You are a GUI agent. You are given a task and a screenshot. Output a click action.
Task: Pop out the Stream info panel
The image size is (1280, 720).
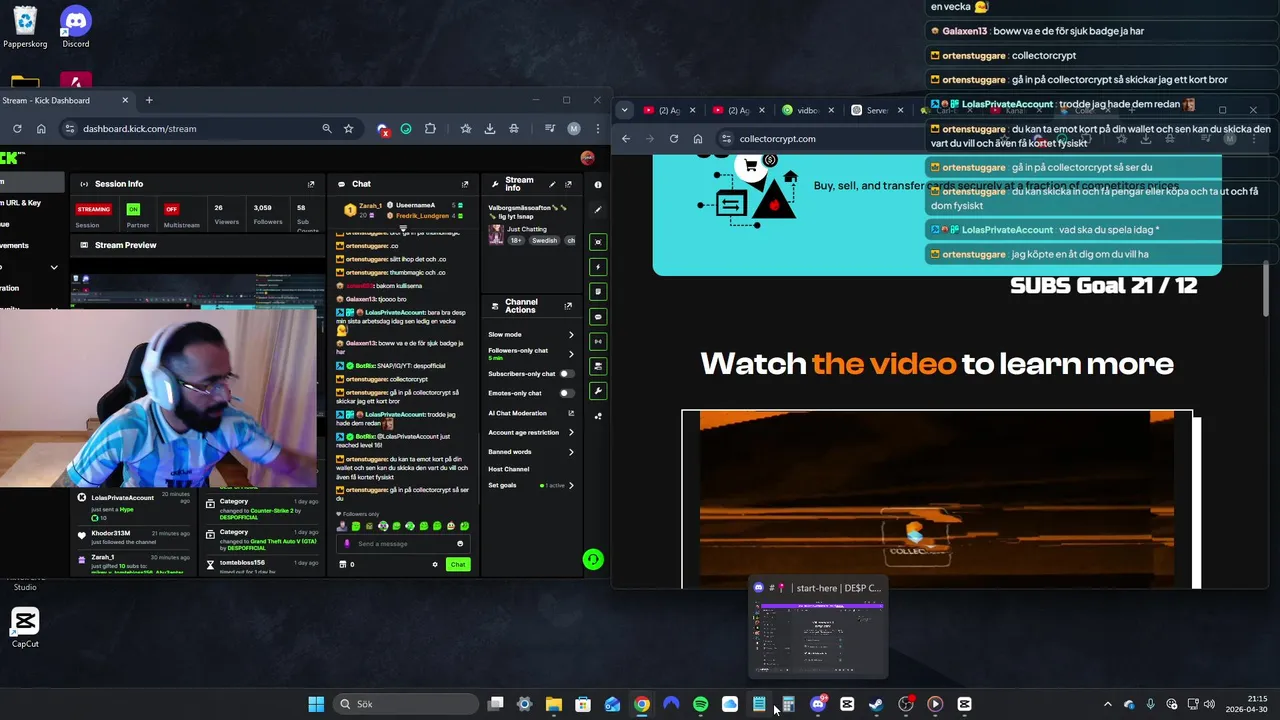point(568,184)
